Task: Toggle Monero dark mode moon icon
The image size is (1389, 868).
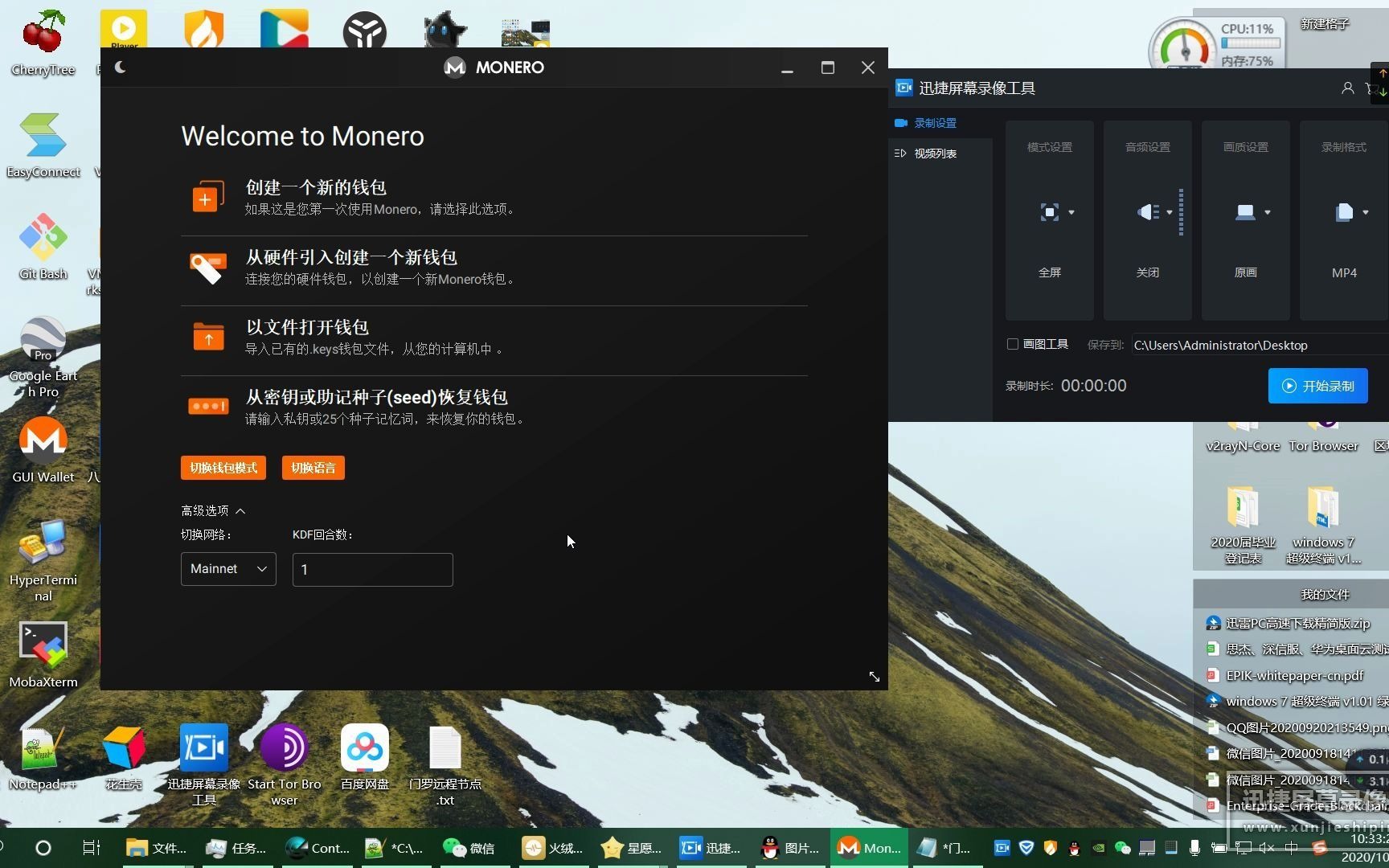Action: [x=121, y=67]
